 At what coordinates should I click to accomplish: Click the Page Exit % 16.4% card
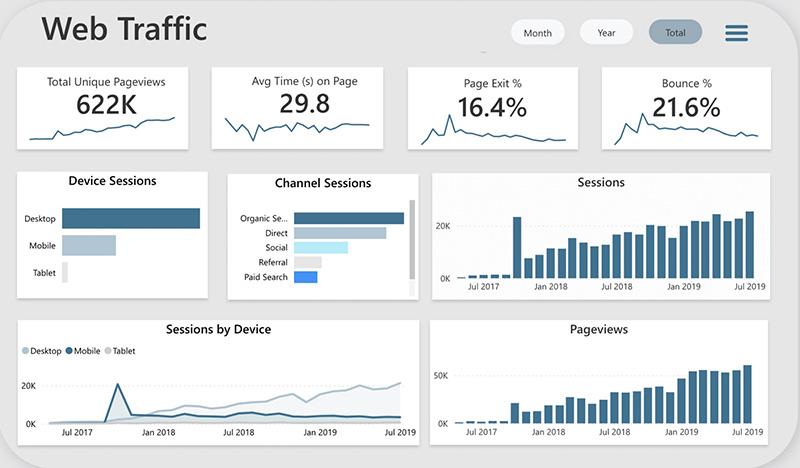coord(493,108)
